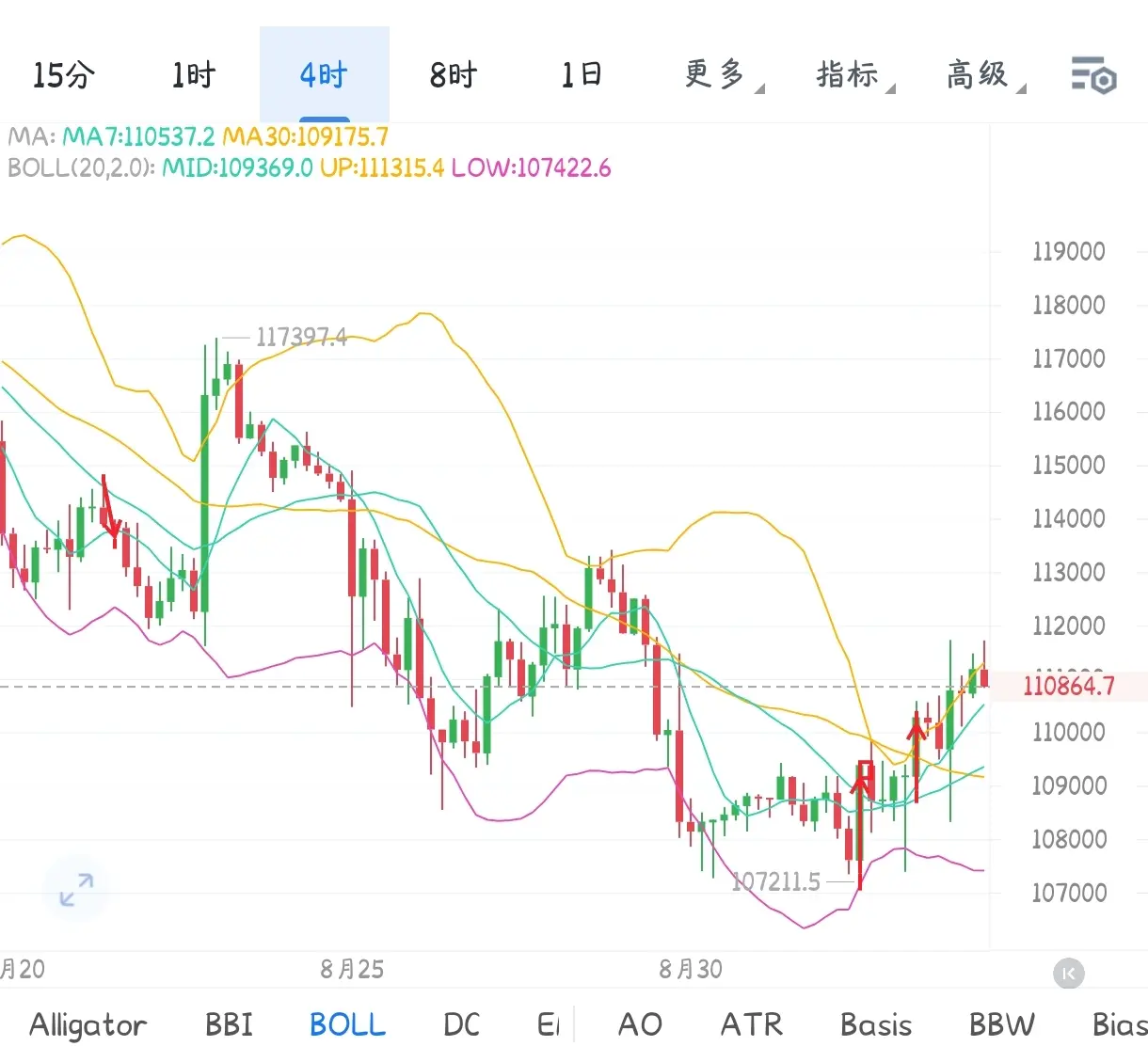Viewport: 1148px width, 1062px height.
Task: Click the 113000 price axis label
Action: pyautogui.click(x=1069, y=572)
